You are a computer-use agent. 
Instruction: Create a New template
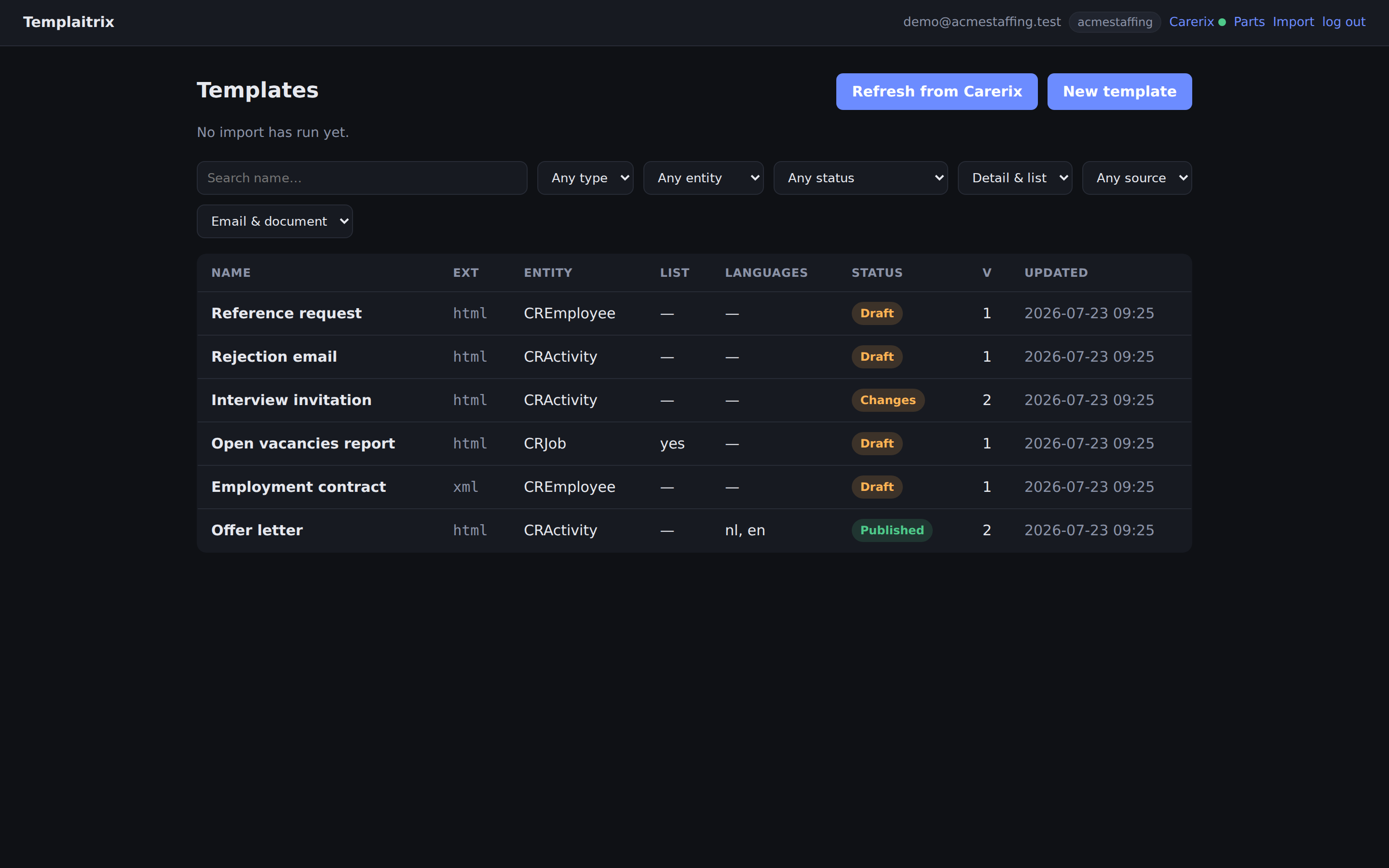pyautogui.click(x=1119, y=91)
